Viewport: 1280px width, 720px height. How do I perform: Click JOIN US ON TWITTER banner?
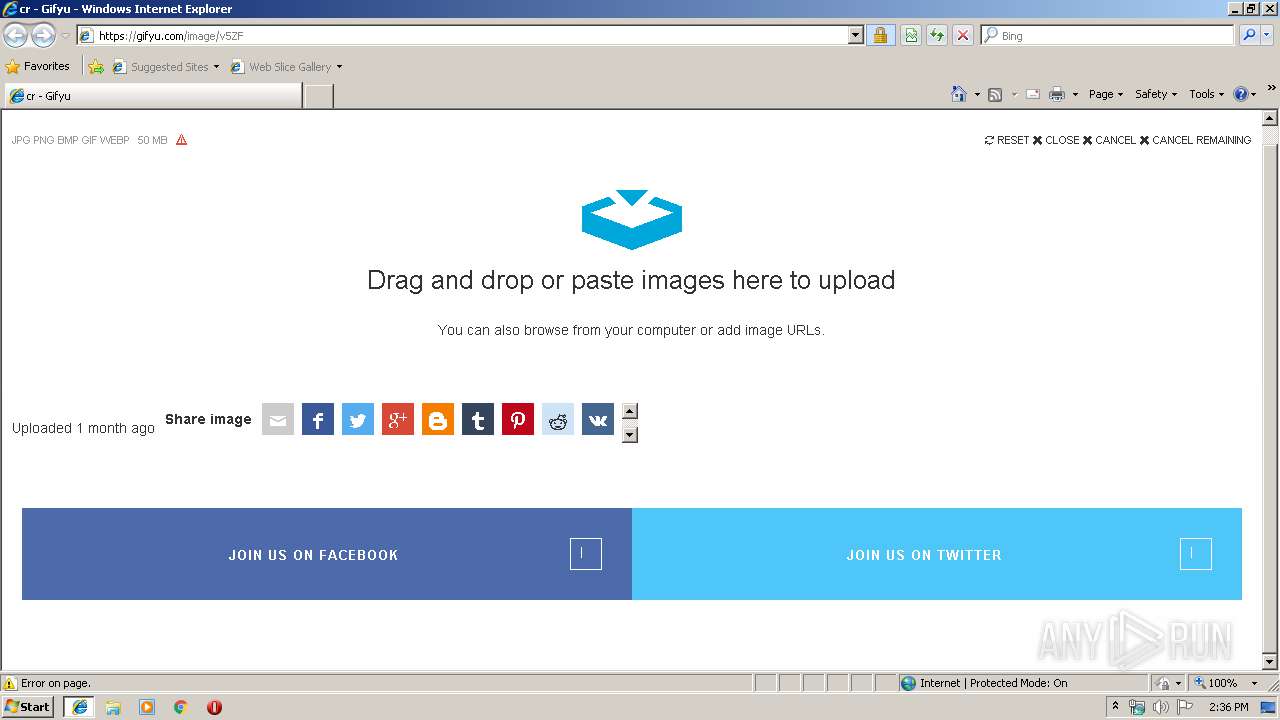click(x=937, y=554)
